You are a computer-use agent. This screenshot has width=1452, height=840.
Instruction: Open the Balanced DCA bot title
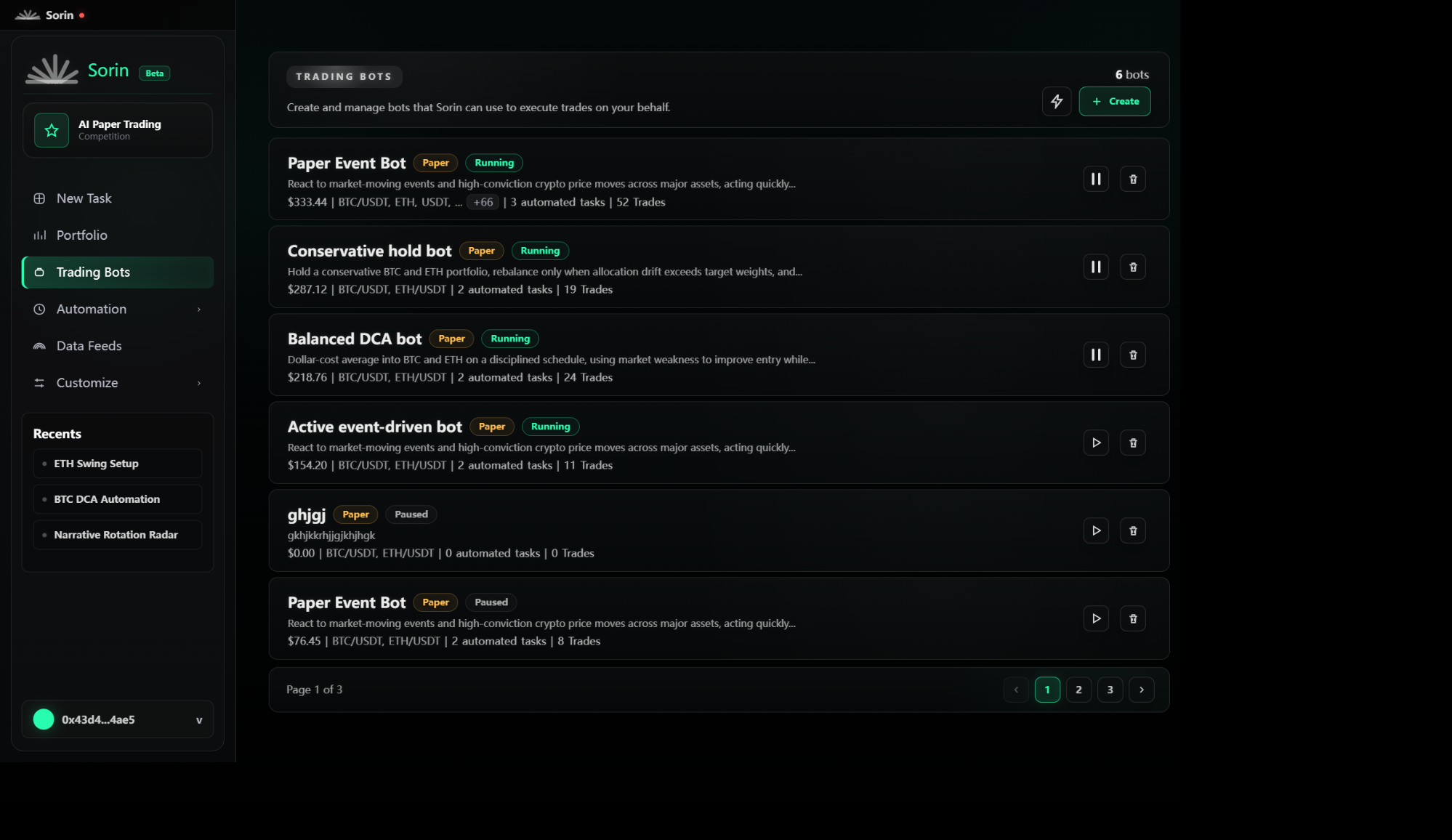(355, 339)
